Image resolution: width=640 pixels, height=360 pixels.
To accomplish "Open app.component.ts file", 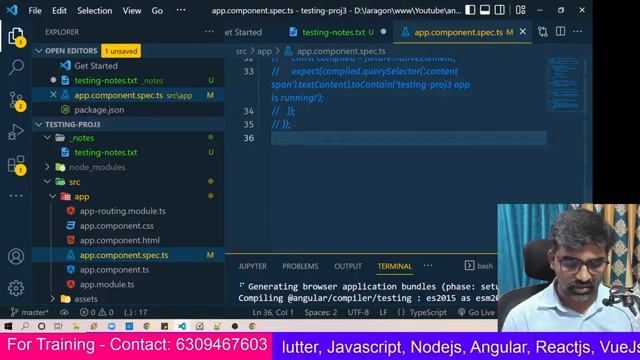I will tap(114, 270).
